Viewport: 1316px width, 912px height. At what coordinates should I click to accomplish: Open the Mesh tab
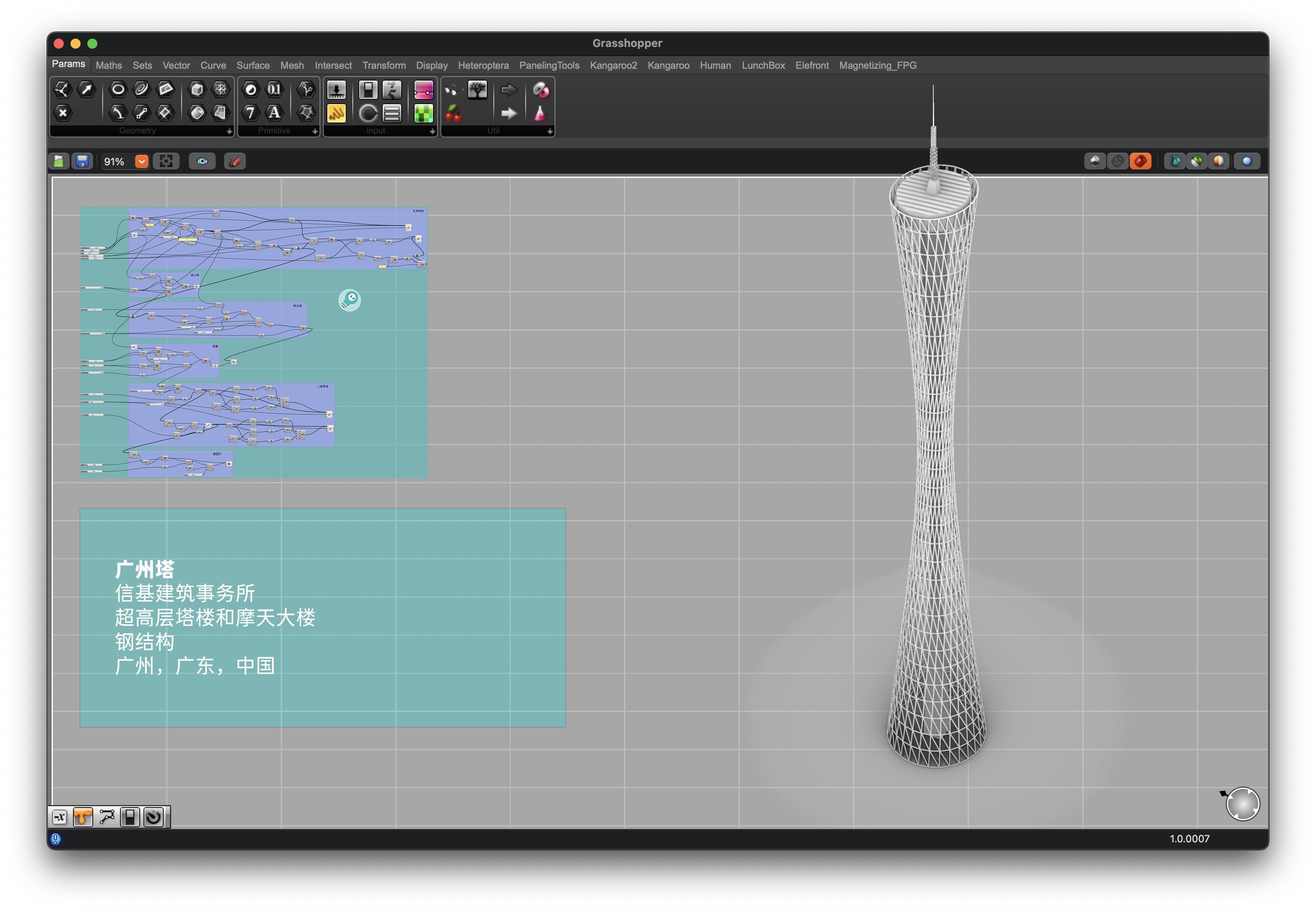pos(292,66)
